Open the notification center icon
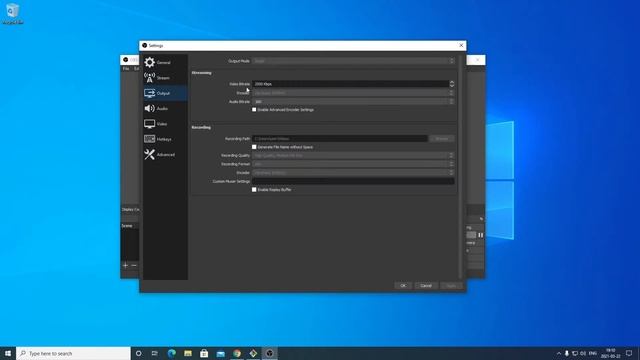This screenshot has width=640, height=360. click(629, 353)
